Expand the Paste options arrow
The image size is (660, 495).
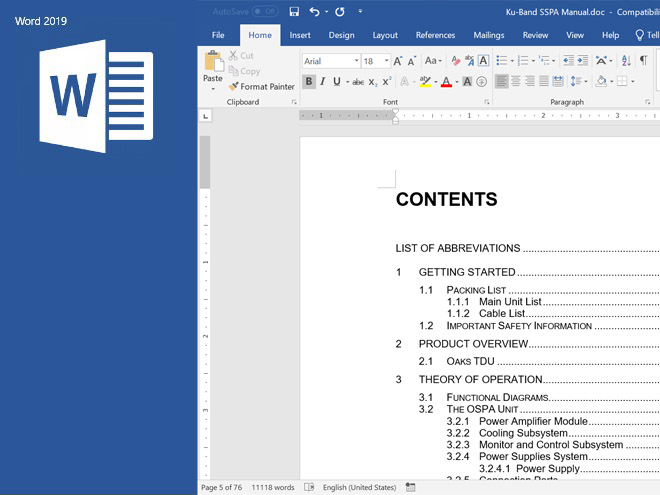coord(213,89)
